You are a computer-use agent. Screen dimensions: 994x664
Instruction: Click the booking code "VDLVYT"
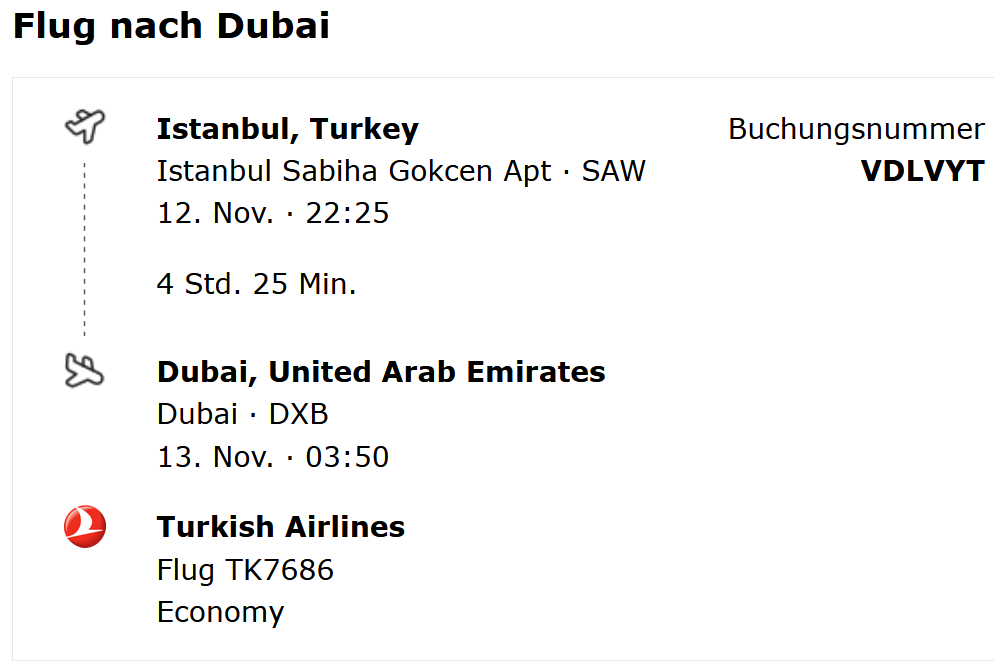pos(922,171)
